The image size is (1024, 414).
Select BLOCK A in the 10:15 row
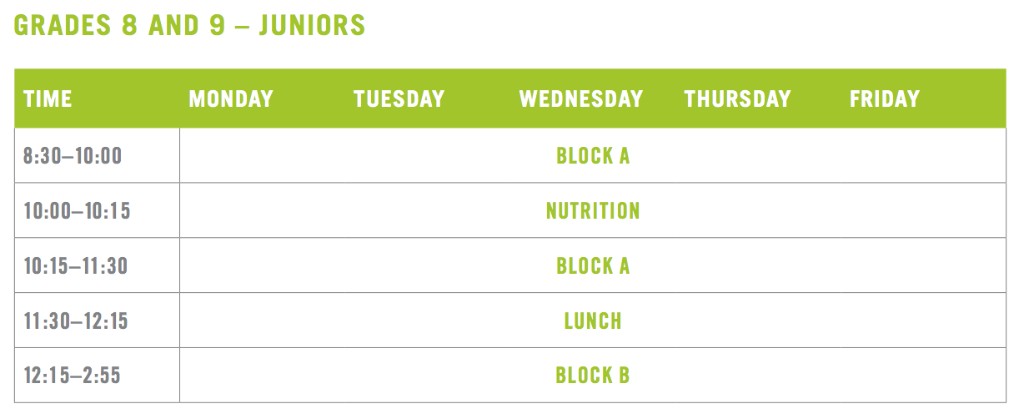593,266
